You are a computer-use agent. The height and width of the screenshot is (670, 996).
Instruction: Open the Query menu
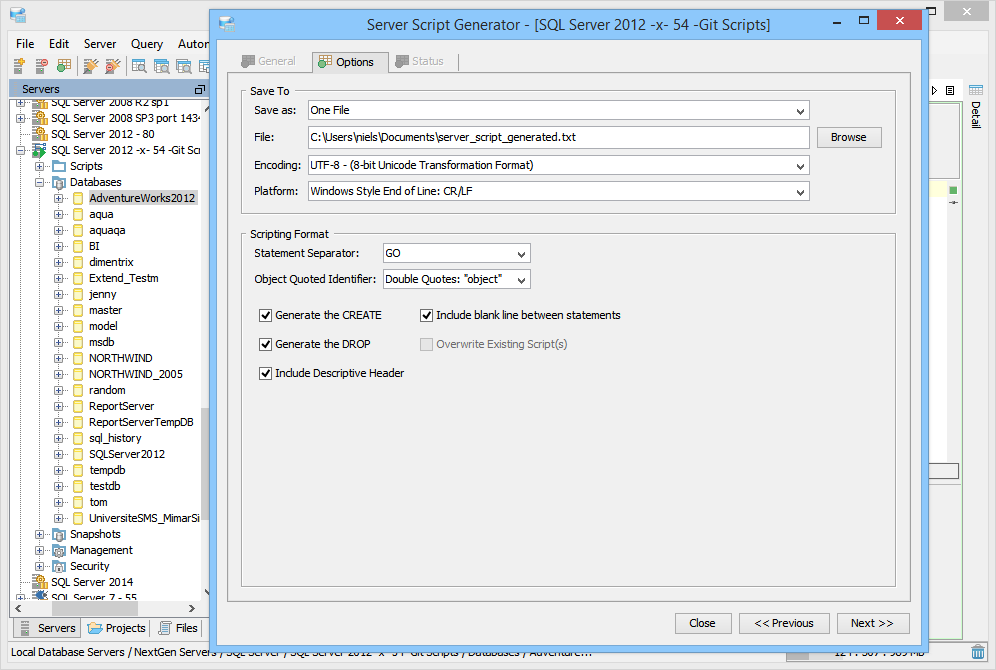coord(147,44)
